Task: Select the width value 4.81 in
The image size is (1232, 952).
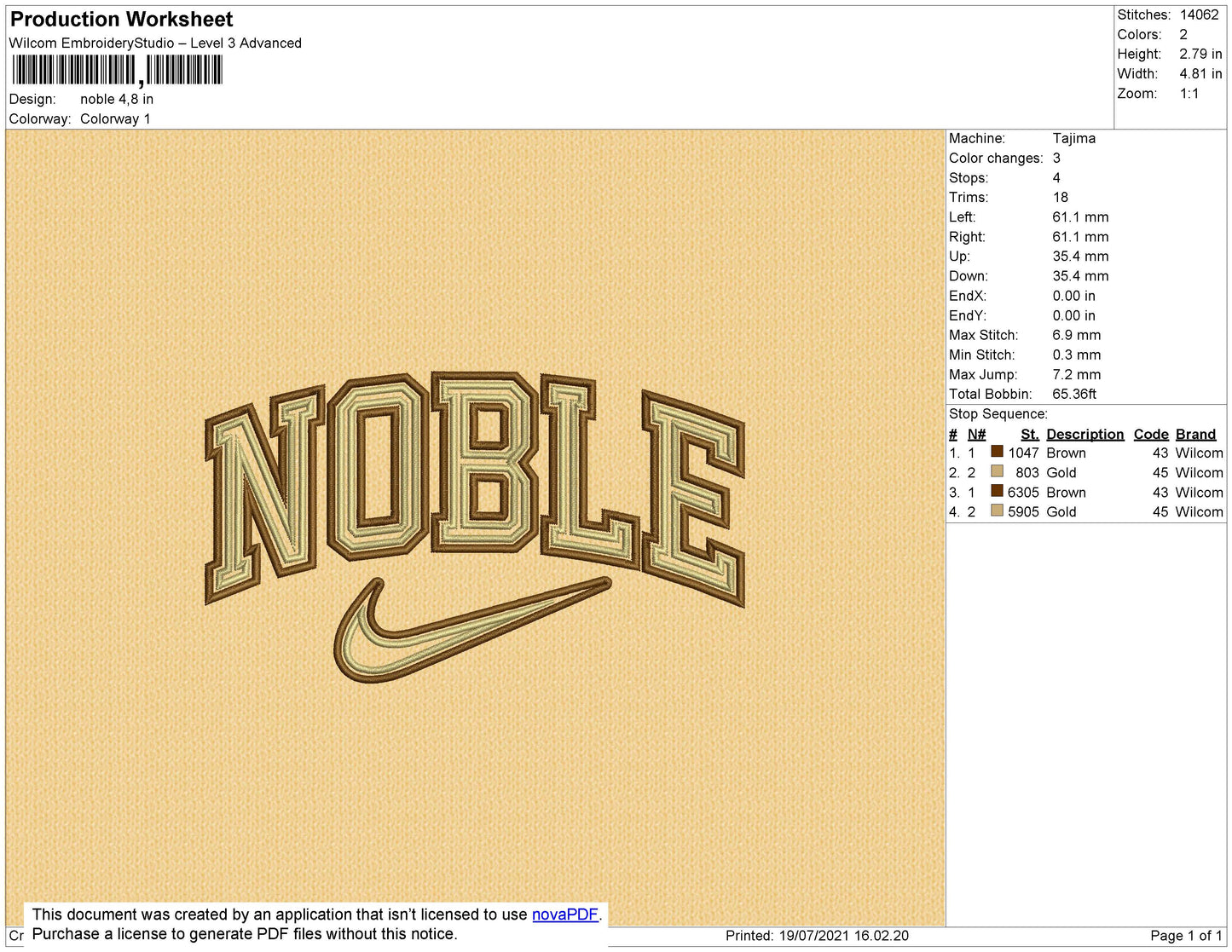Action: coord(1200,73)
